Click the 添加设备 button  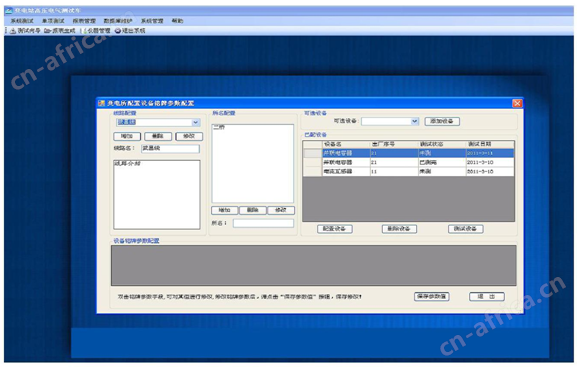tap(442, 121)
